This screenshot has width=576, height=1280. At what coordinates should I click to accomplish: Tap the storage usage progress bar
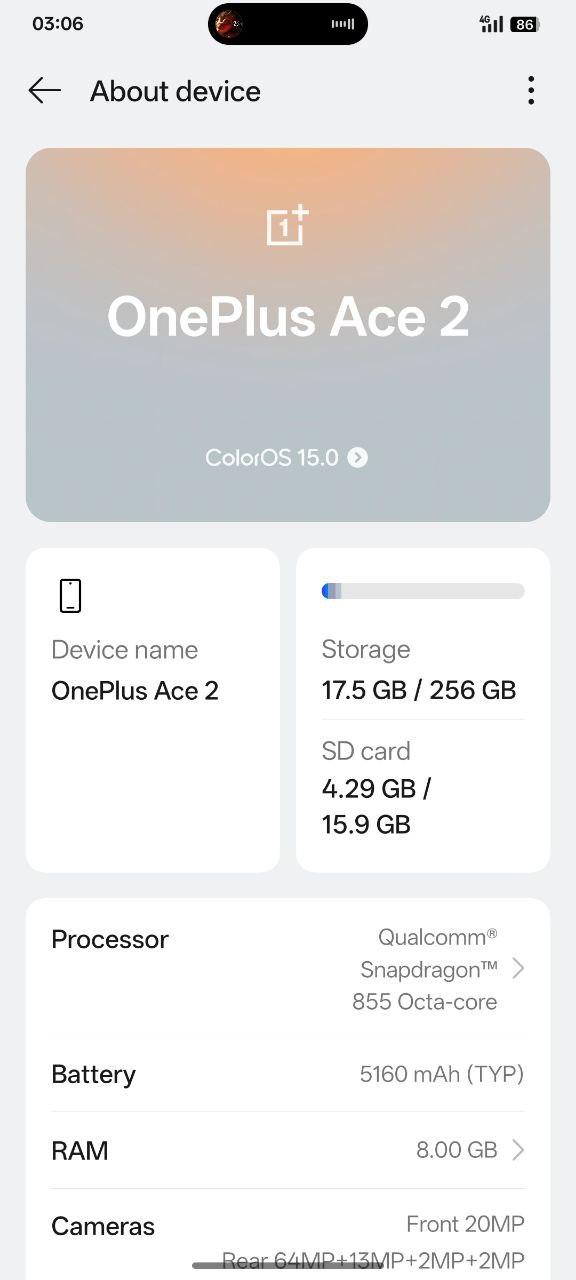(x=423, y=591)
